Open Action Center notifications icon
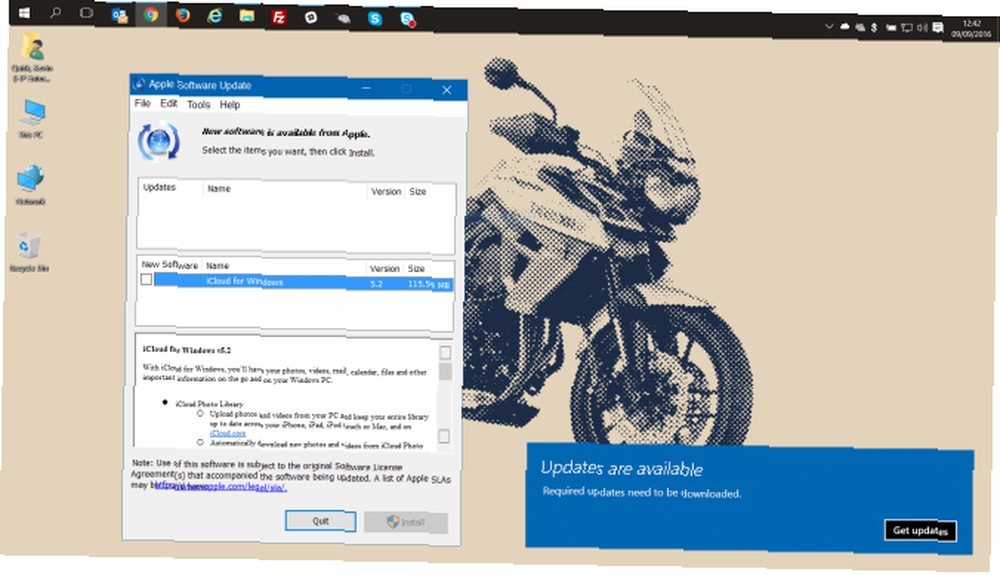 tap(938, 28)
